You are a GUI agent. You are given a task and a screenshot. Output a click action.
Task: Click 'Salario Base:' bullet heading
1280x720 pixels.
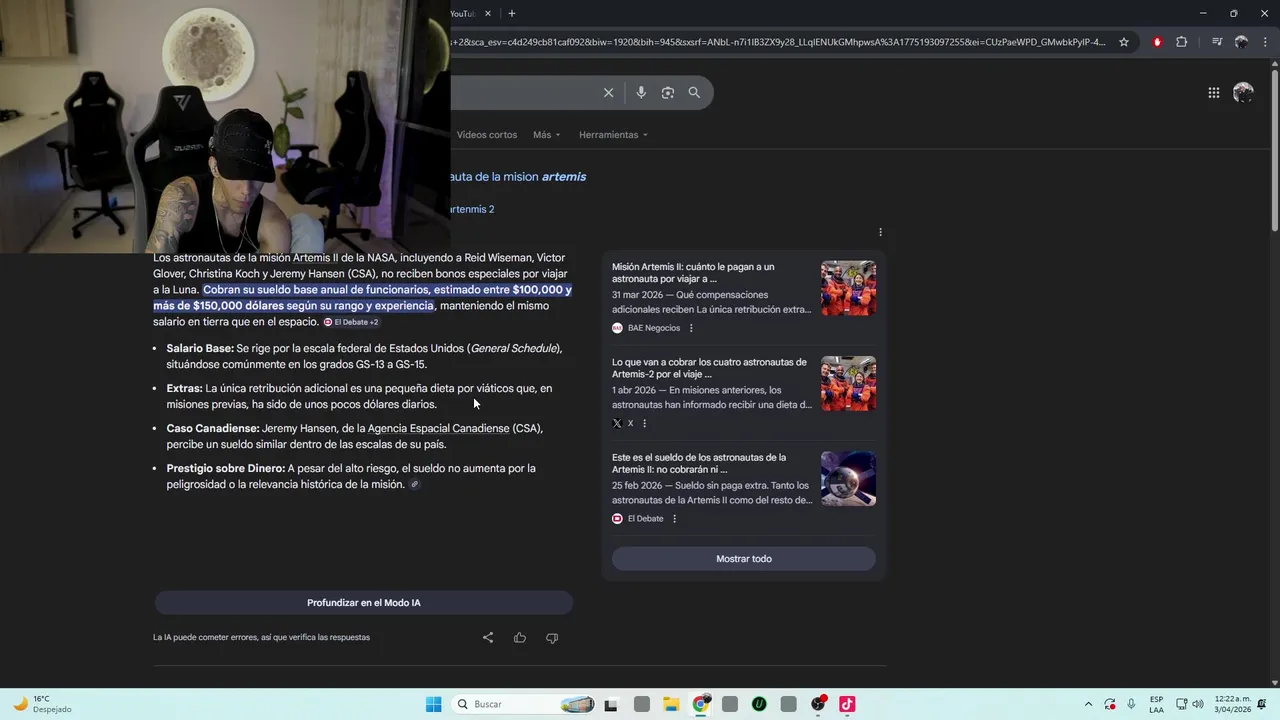[x=200, y=348]
